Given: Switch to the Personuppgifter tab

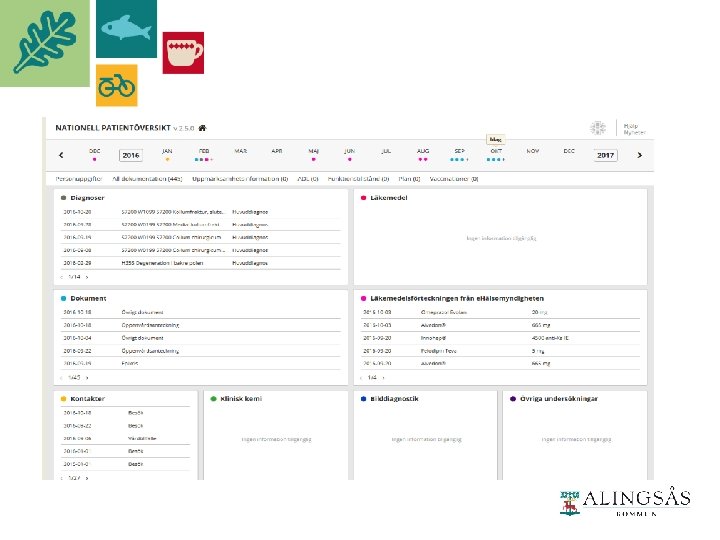Looking at the screenshot, I should pyautogui.click(x=79, y=179).
